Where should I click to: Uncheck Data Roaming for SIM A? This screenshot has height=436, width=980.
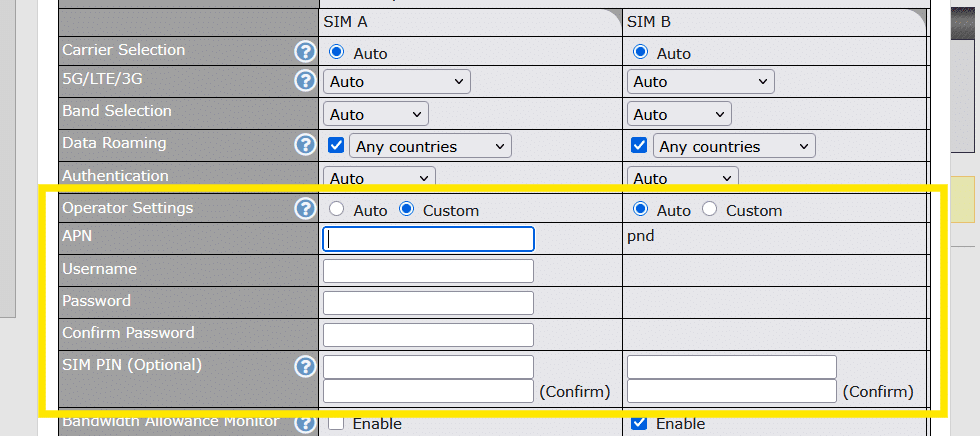[336, 146]
